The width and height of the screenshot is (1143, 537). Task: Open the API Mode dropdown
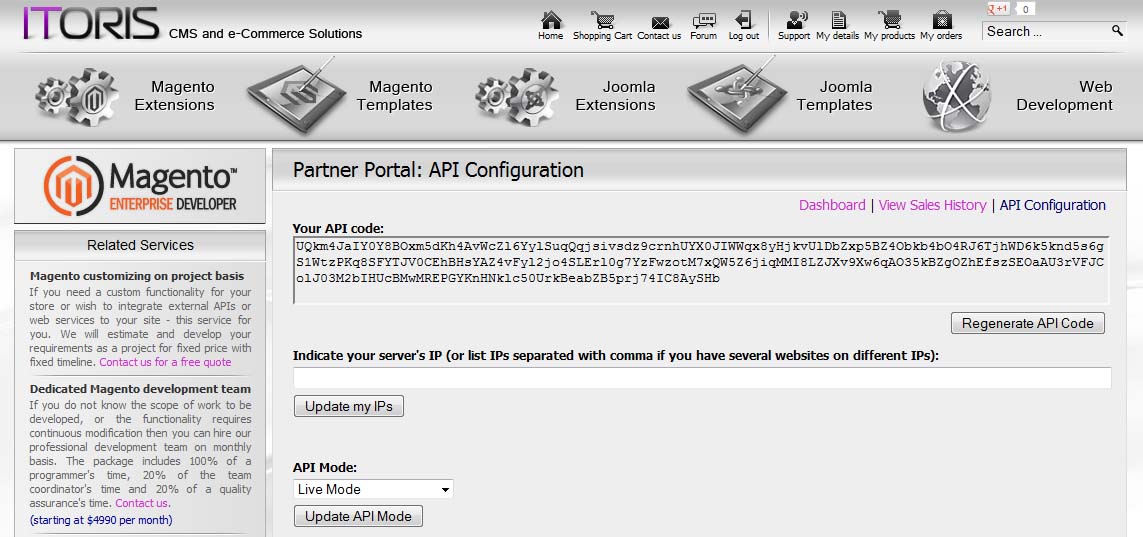(373, 490)
